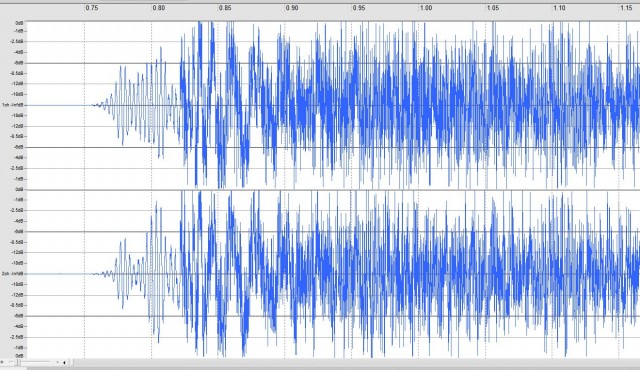Click the 0.95 mark on the time ruler
The height and width of the screenshot is (370, 640).
pyautogui.click(x=359, y=8)
